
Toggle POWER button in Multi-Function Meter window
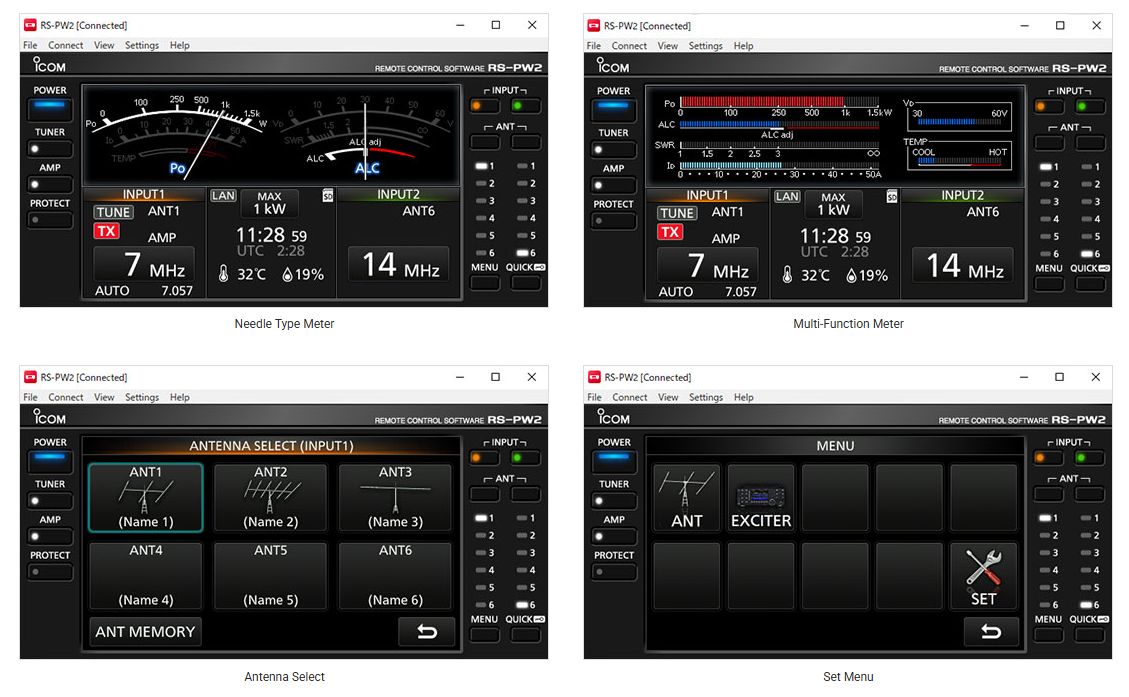pos(614,109)
